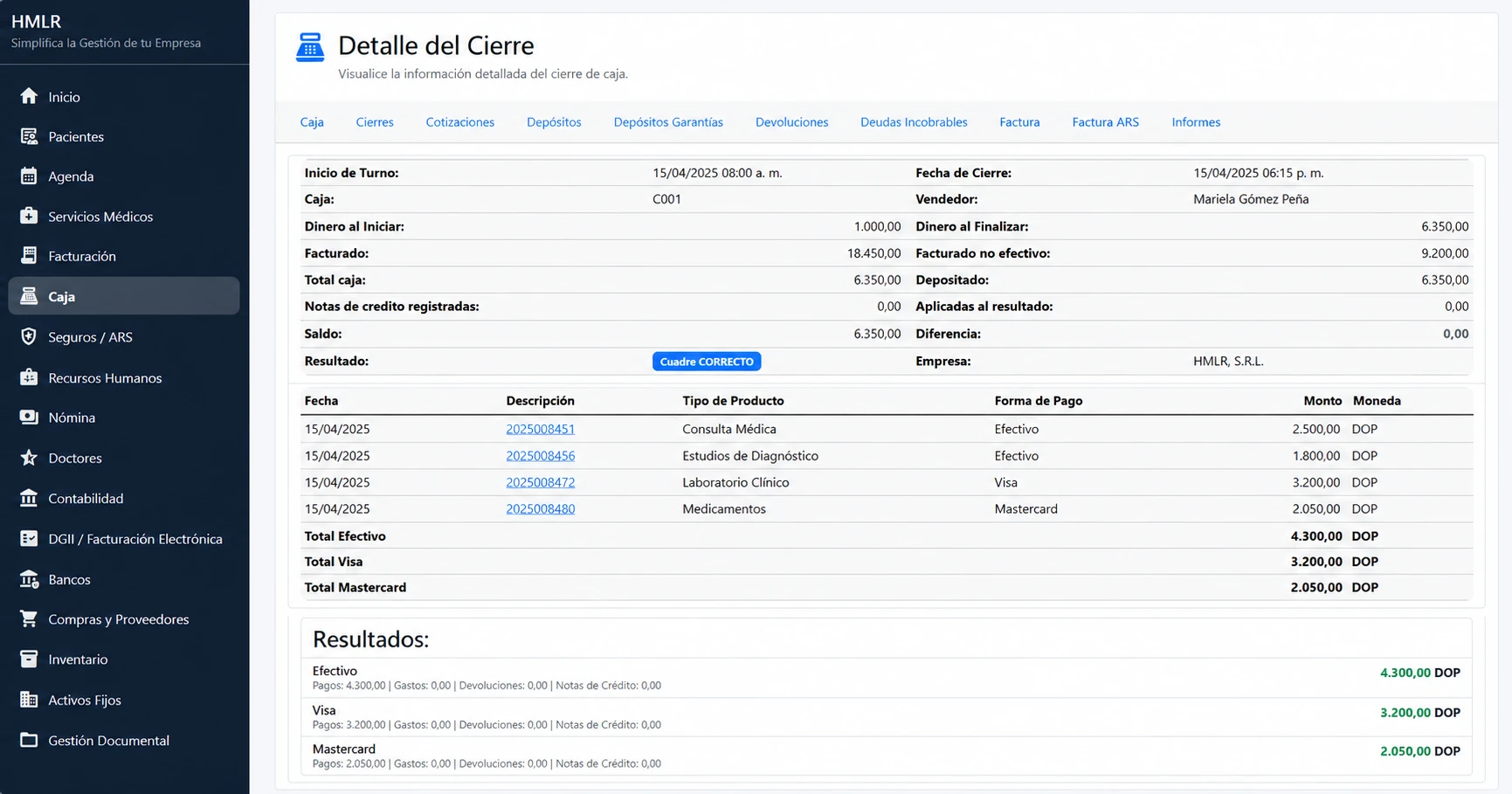Click the Gestión Documental folder icon
This screenshot has height=794, width=1512.
click(x=29, y=740)
